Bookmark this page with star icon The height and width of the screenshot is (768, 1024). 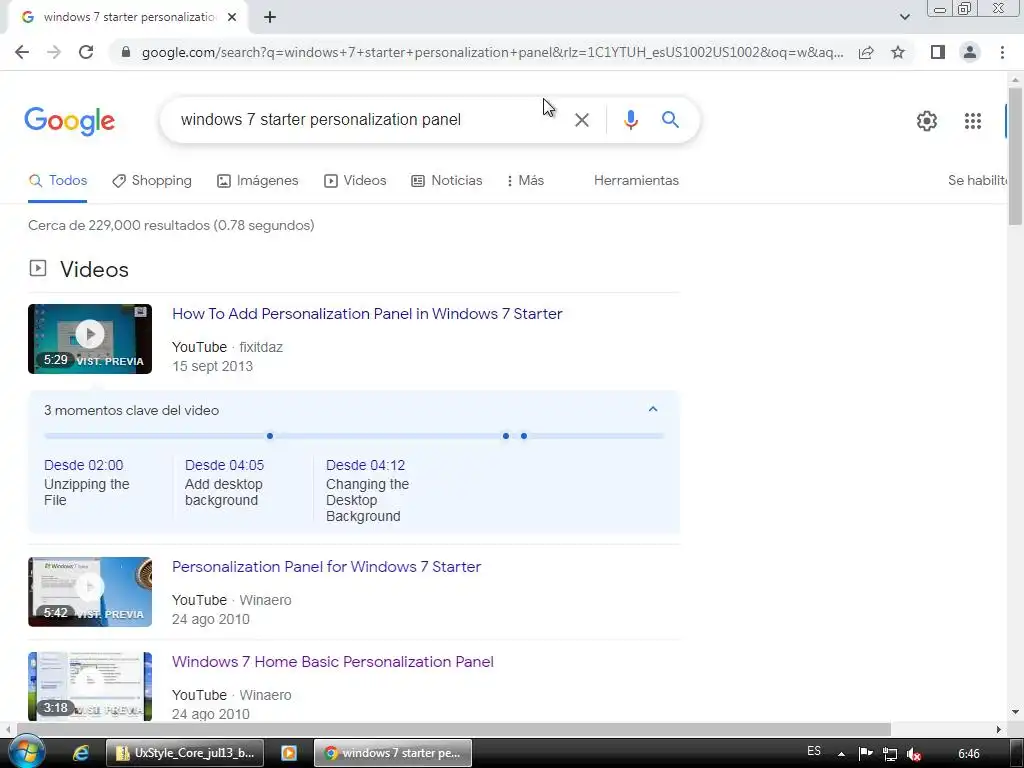coord(898,52)
